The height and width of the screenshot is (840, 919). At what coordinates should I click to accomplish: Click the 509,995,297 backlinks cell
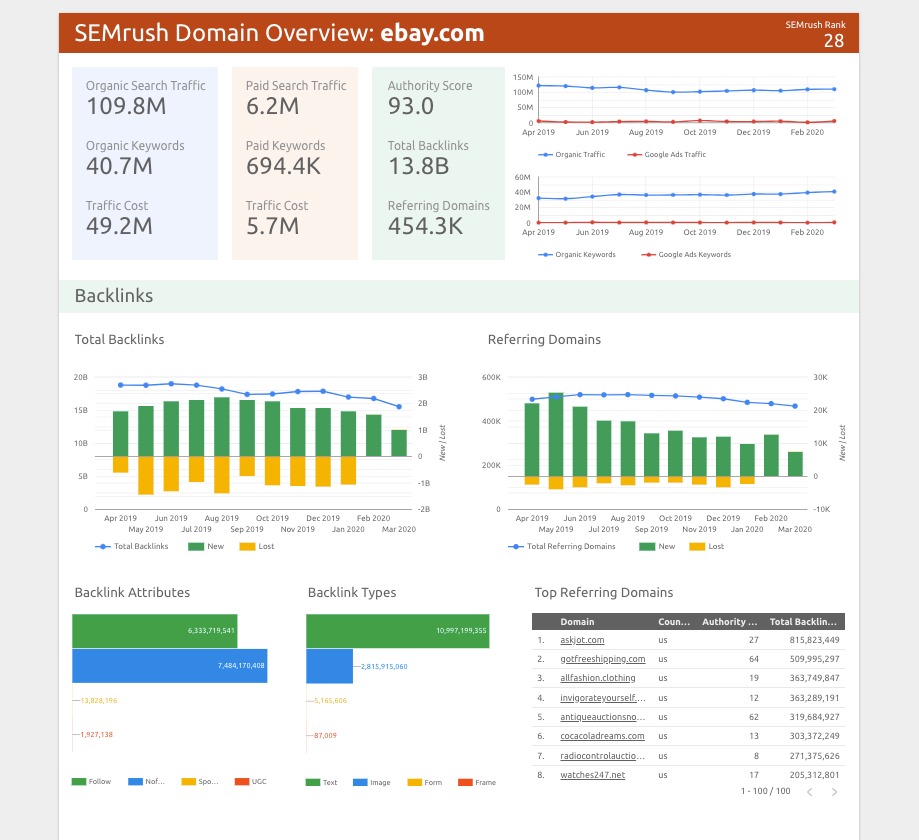[x=814, y=659]
